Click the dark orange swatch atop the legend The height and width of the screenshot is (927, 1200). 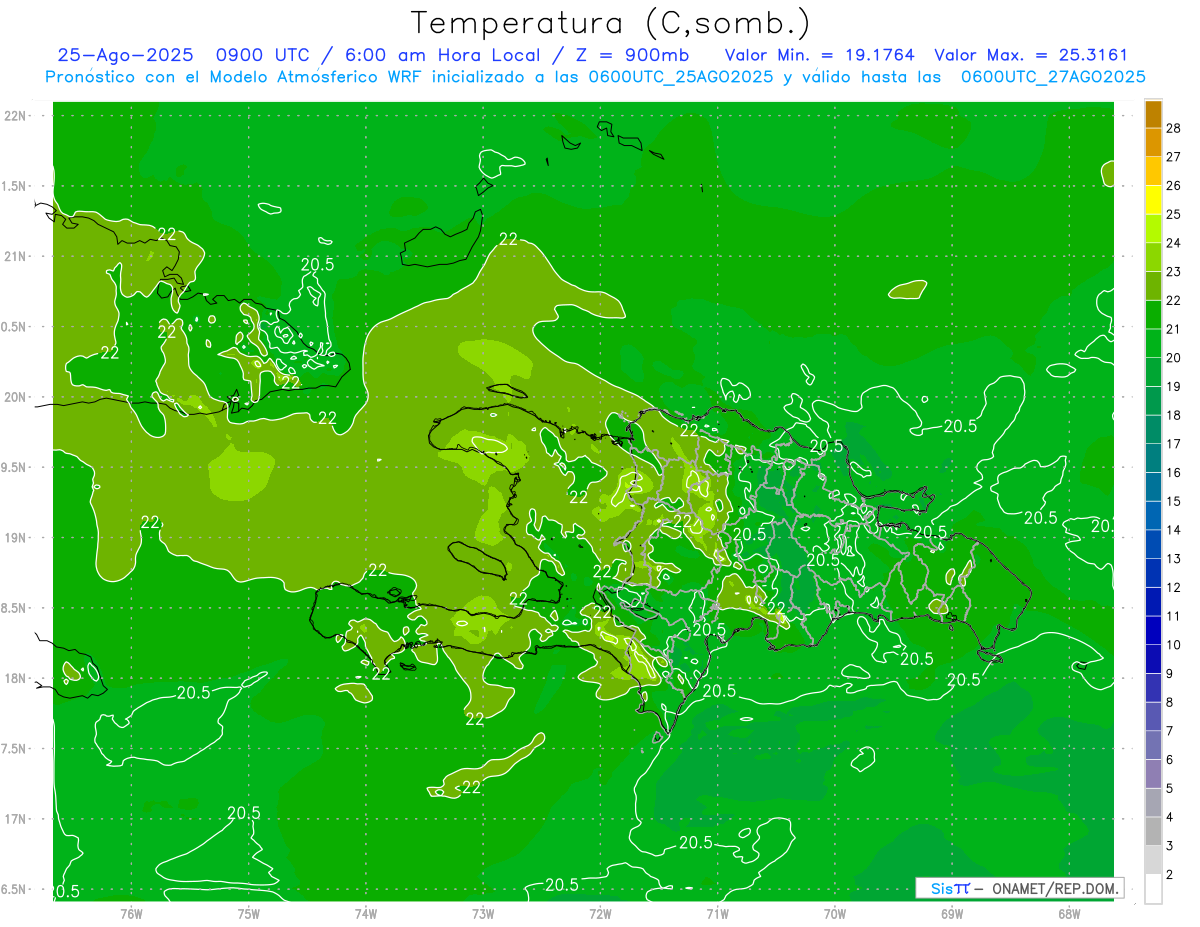[1153, 113]
